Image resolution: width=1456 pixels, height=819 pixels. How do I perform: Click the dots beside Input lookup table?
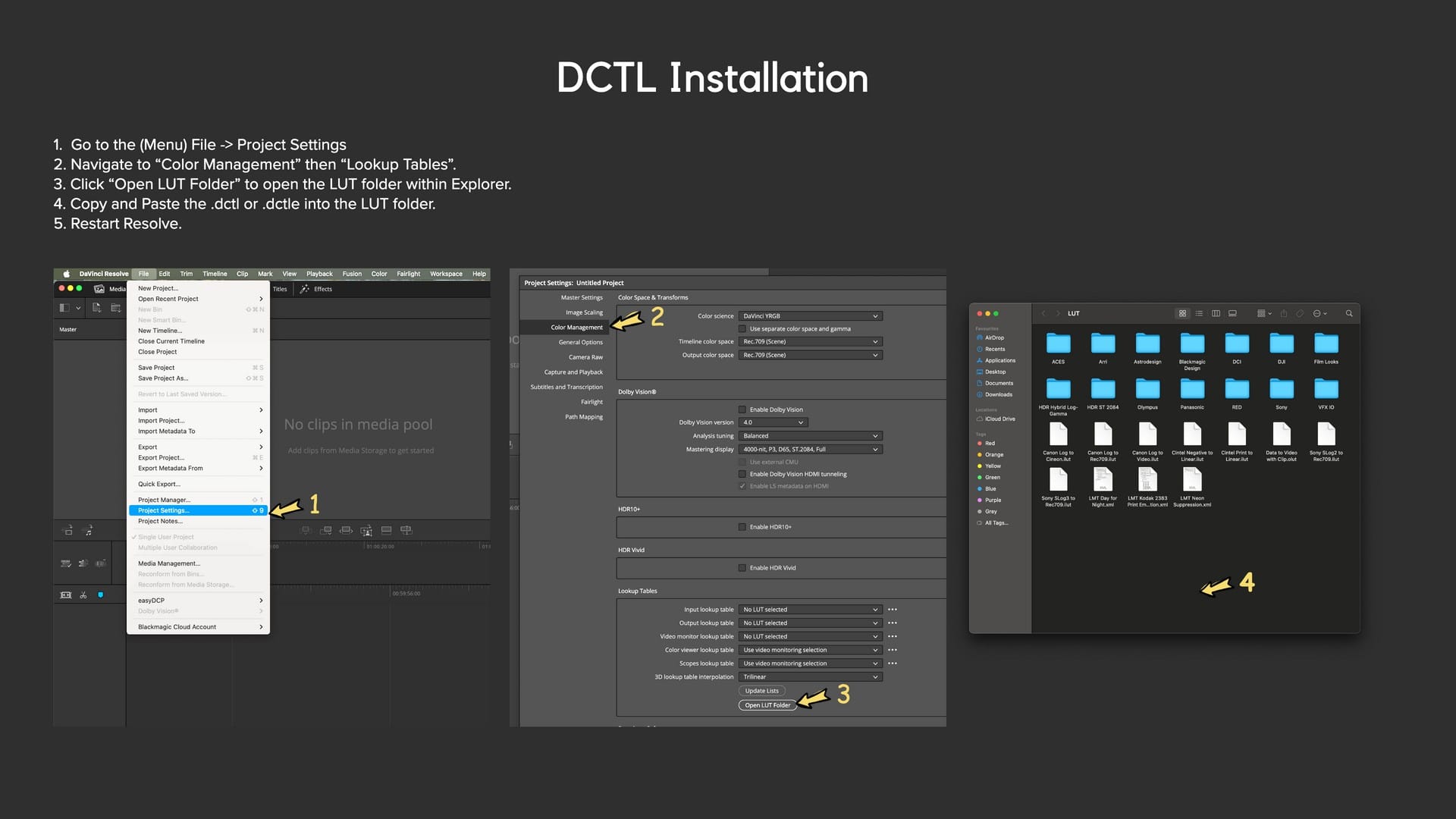893,610
